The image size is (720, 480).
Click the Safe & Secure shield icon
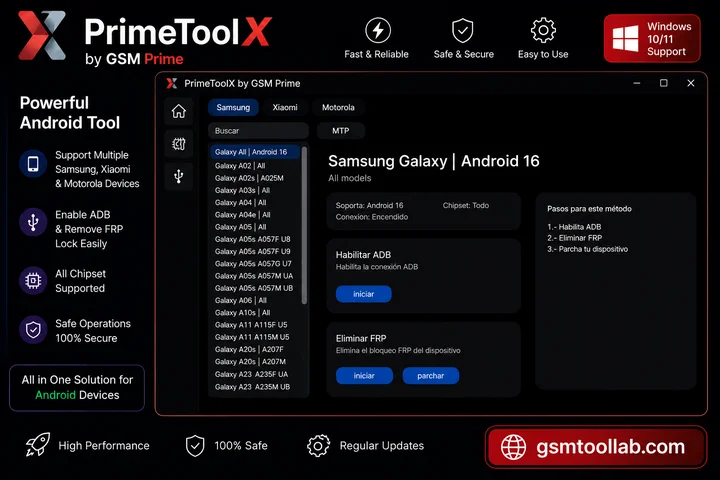(x=462, y=30)
